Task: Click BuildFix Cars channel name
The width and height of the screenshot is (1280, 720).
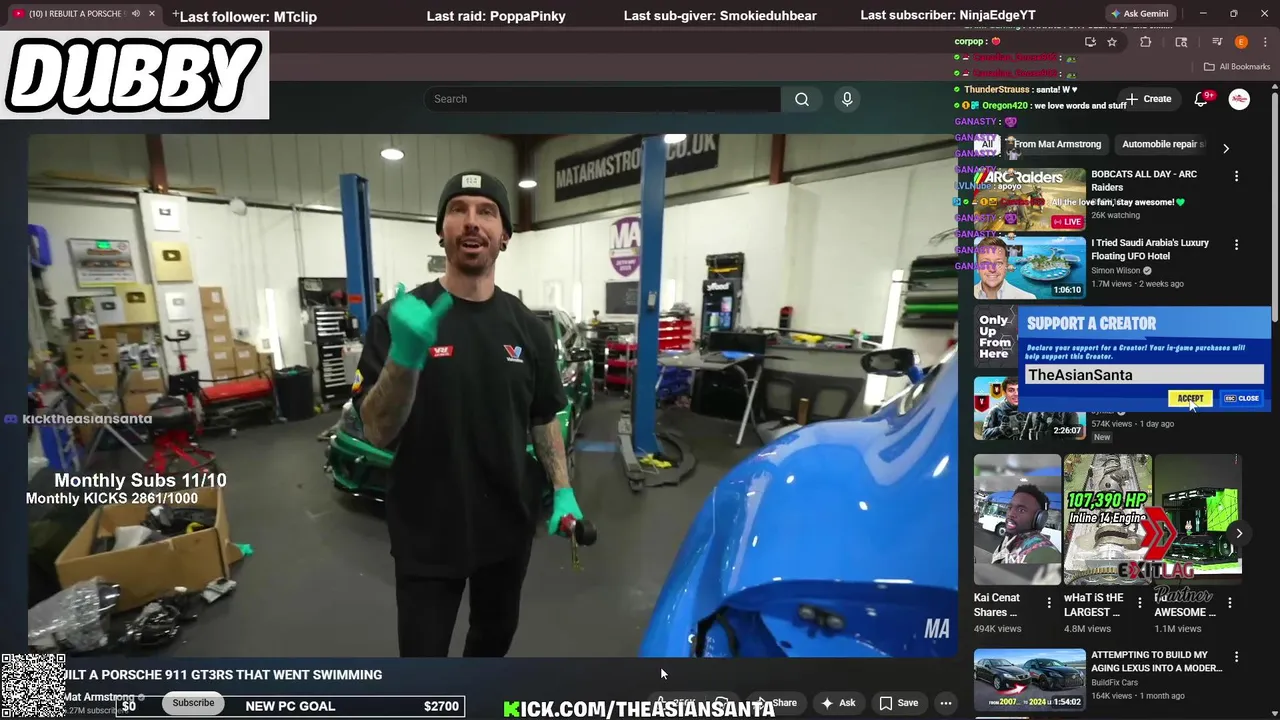Action: click(x=1114, y=683)
